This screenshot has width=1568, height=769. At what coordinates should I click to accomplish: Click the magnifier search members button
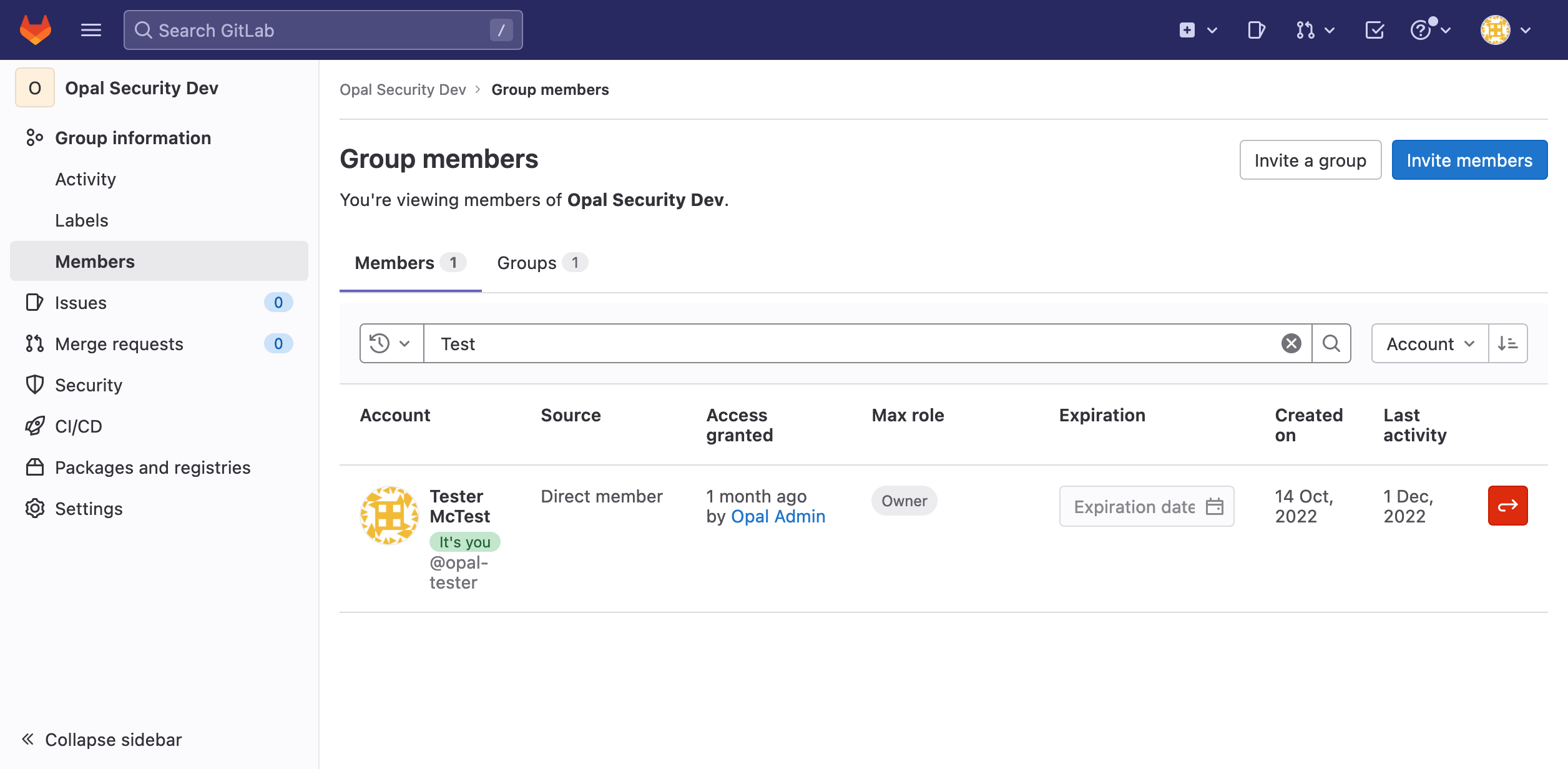tap(1331, 343)
